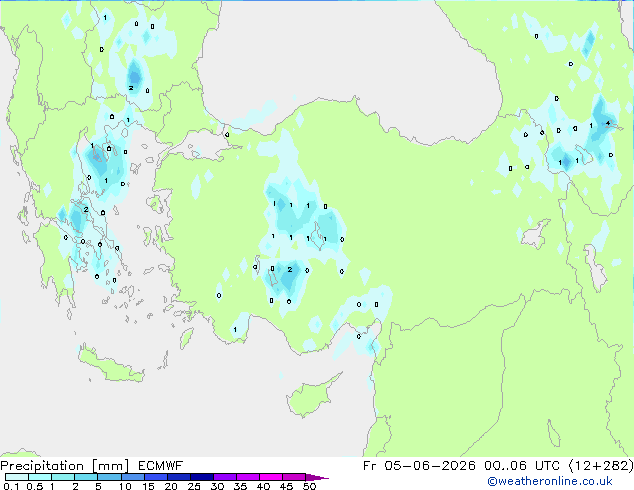Click the Crete island on the map
The image size is (634, 490).
(110, 366)
